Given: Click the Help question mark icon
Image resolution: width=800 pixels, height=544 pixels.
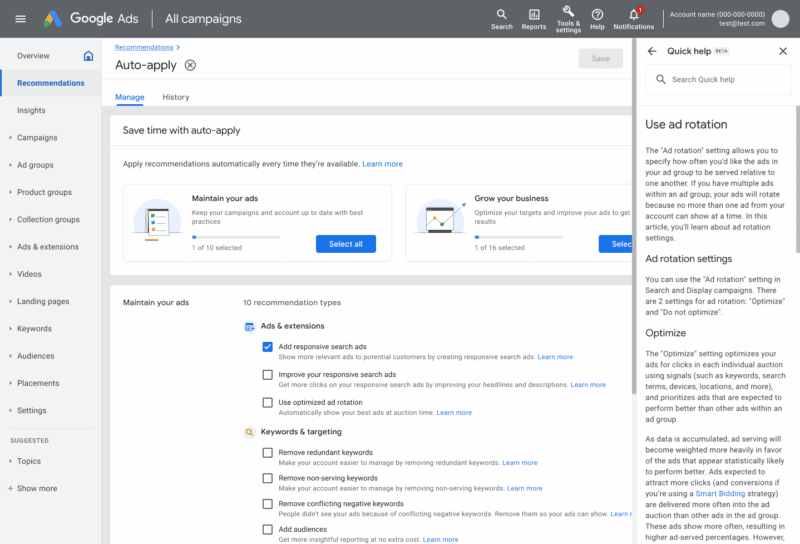Looking at the screenshot, I should [x=597, y=14].
